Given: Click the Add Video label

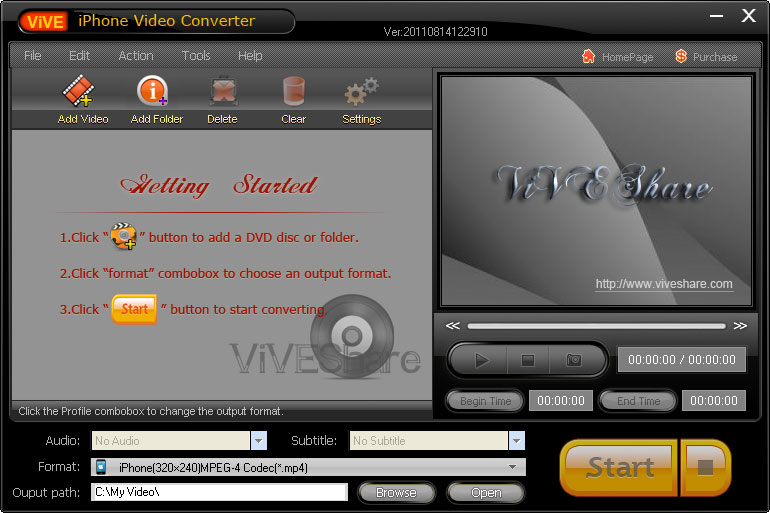Looking at the screenshot, I should 83,119.
